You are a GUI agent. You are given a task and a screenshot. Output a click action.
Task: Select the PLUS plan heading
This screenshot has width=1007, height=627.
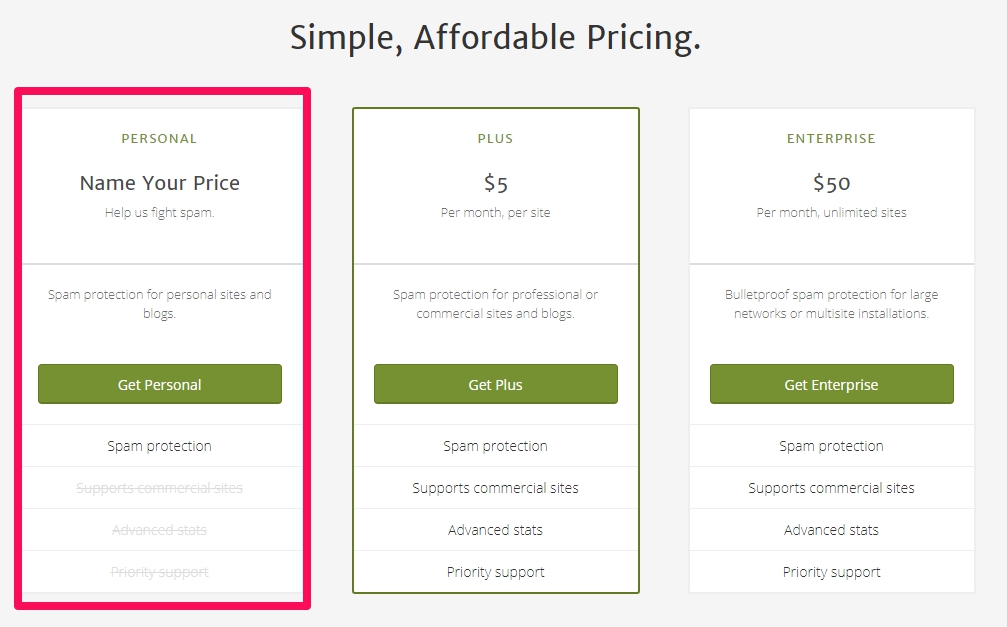point(495,139)
